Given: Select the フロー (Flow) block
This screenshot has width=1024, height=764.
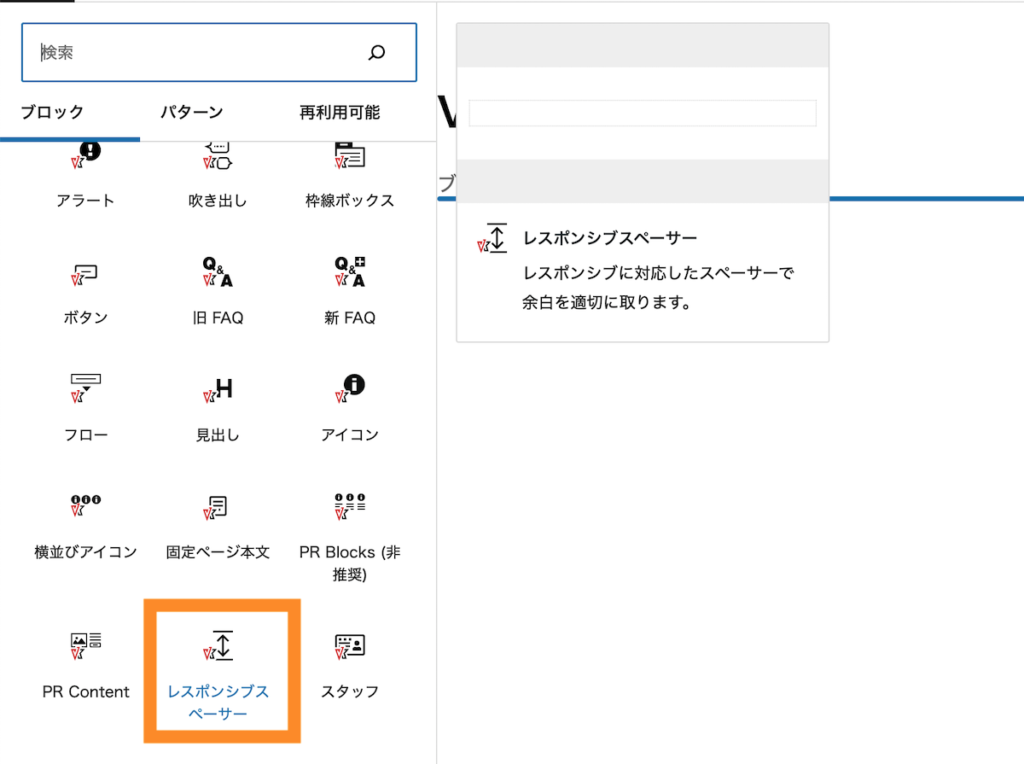Looking at the screenshot, I should pos(86,409).
